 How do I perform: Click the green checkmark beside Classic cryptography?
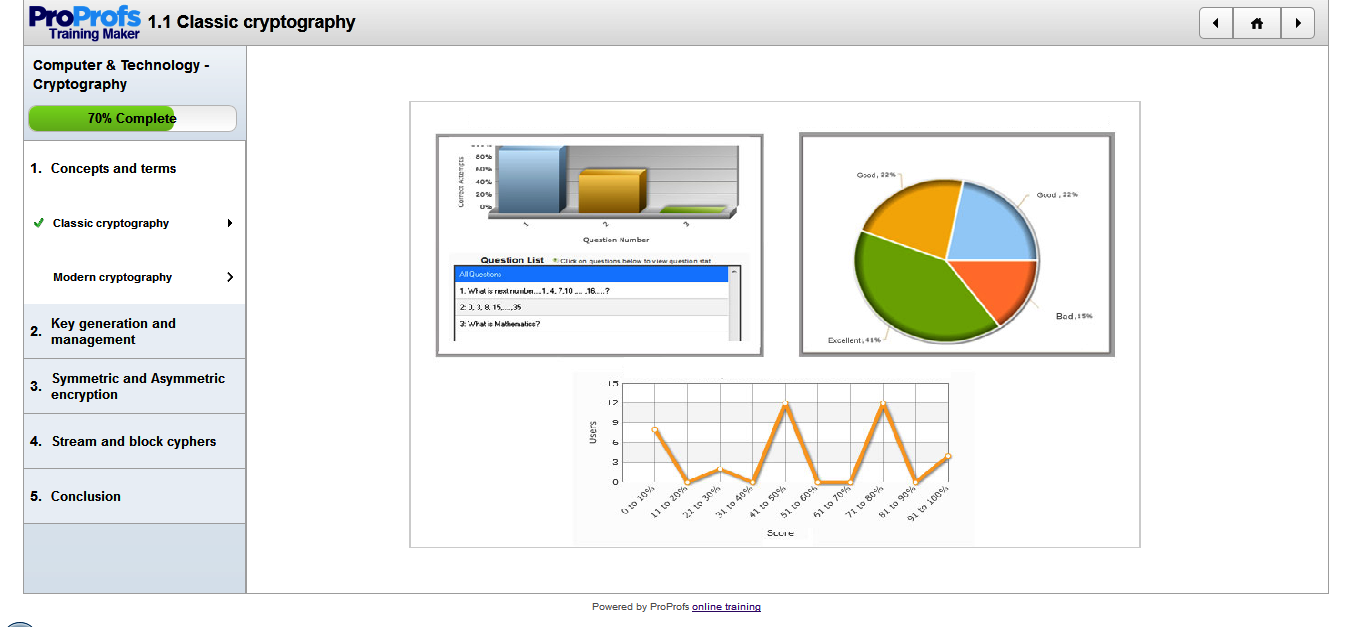(x=38, y=223)
